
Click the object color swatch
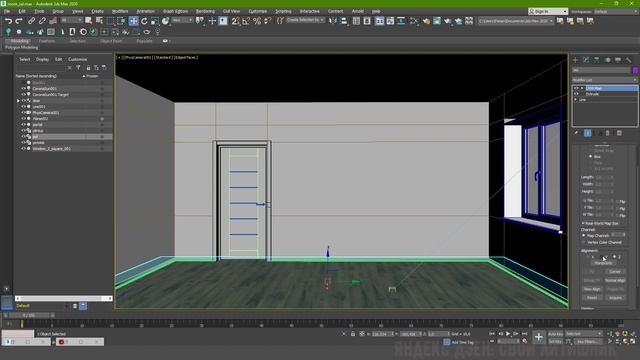[635, 71]
